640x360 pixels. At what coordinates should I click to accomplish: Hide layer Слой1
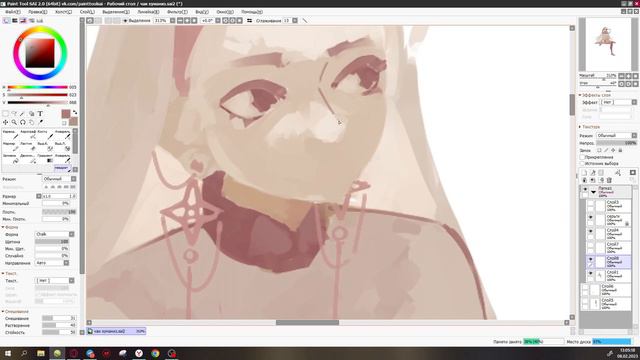point(590,273)
